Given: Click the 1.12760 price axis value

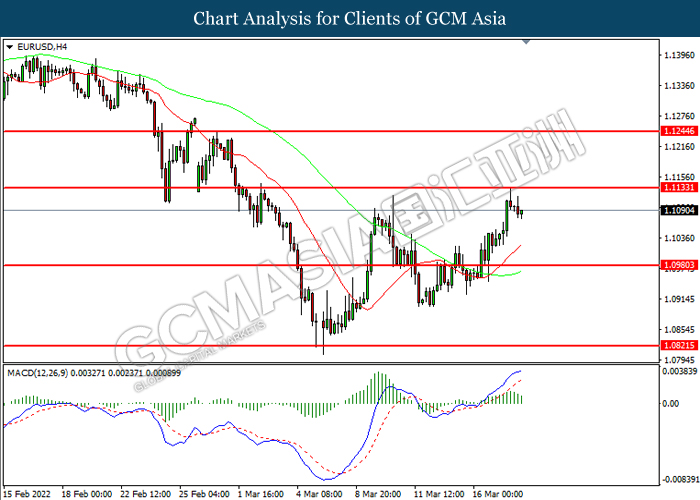Looking at the screenshot, I should click(679, 116).
